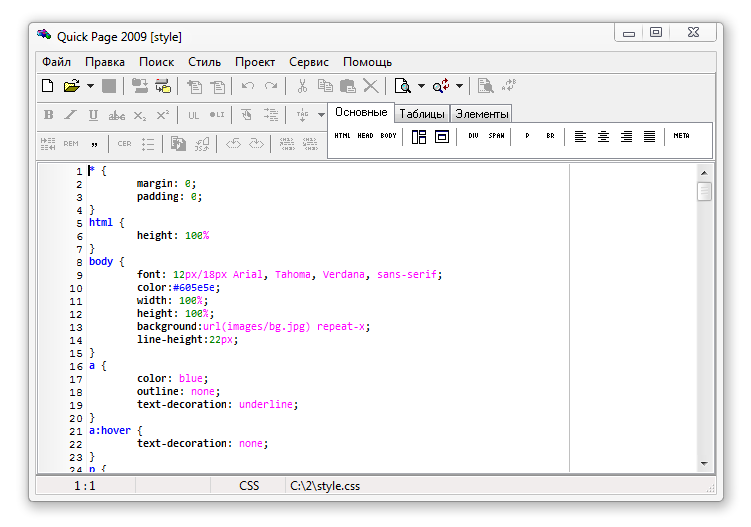
Task: Toggle bold formatting with B icon
Action: (48, 115)
